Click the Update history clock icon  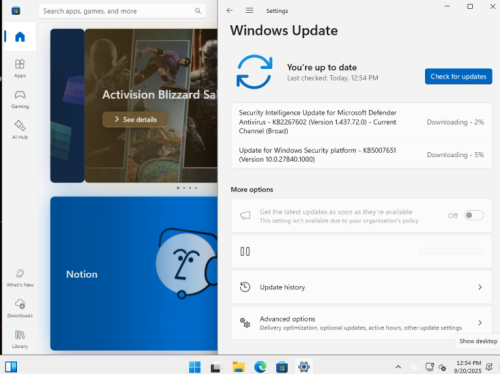click(245, 287)
